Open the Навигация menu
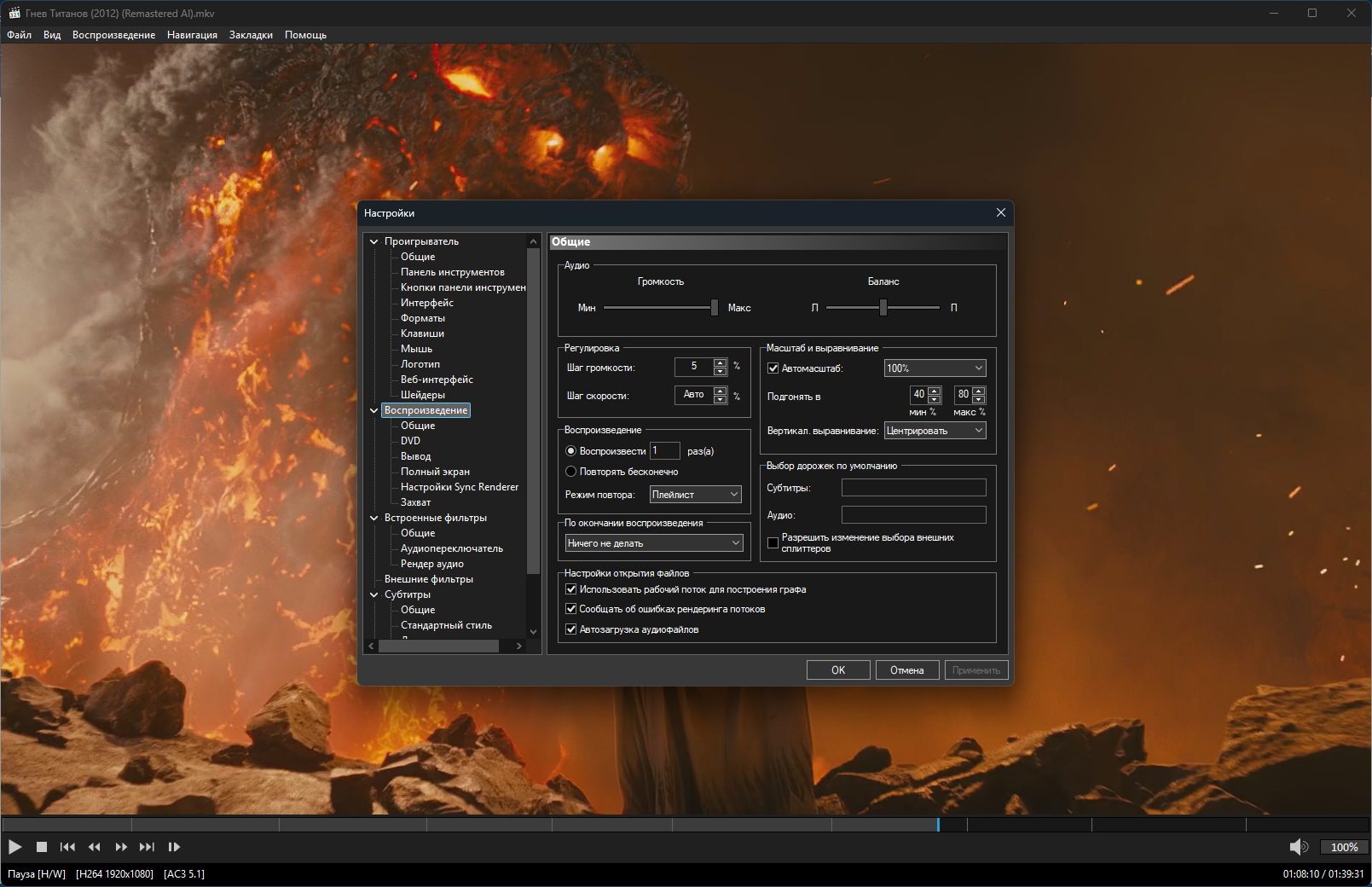Viewport: 1372px width, 887px height. [x=192, y=35]
